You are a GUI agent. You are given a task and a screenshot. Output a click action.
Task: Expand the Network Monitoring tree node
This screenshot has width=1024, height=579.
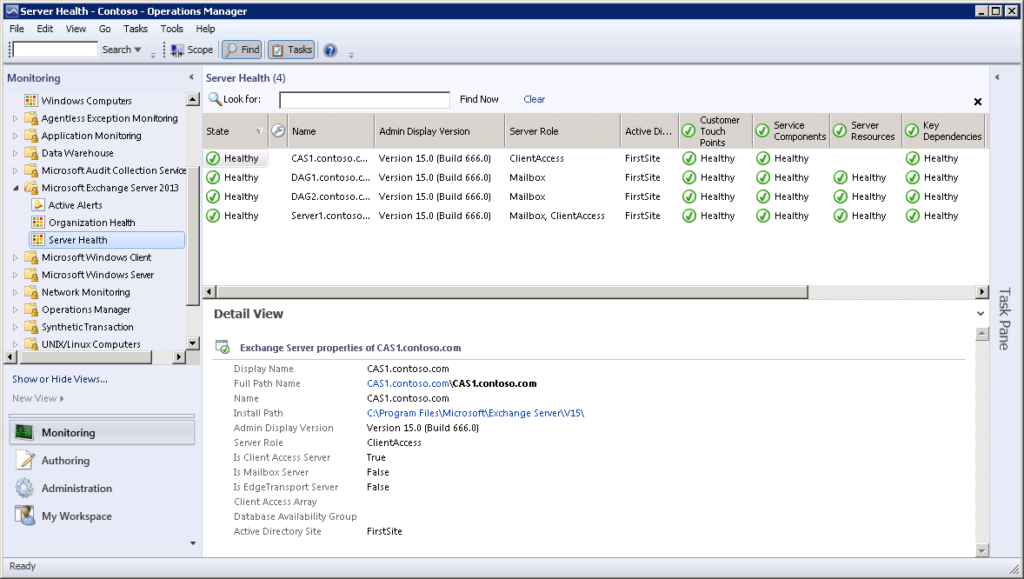[x=15, y=293]
